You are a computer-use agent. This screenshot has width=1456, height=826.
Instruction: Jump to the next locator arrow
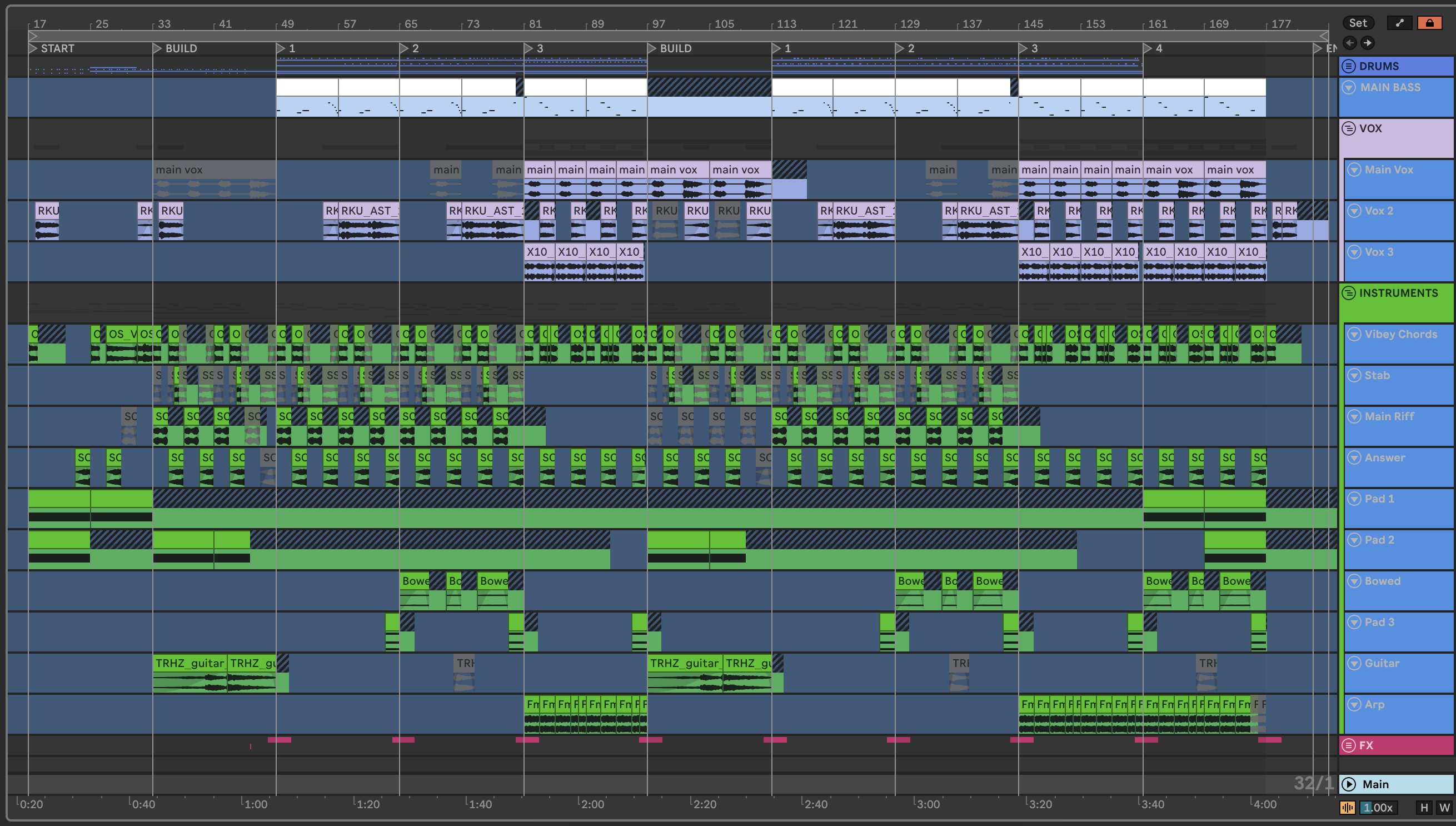(x=1368, y=43)
